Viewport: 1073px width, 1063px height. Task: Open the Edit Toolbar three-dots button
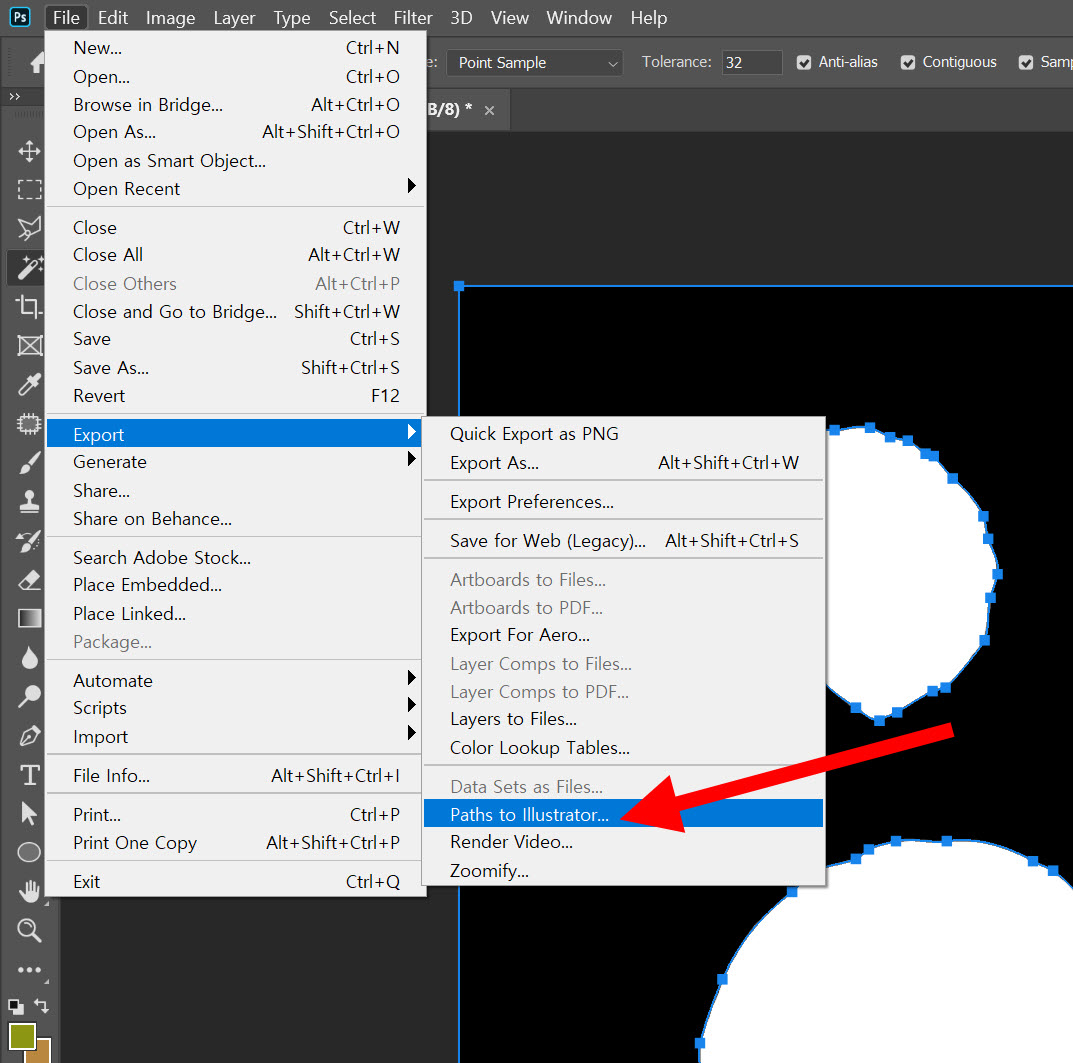pyautogui.click(x=29, y=970)
